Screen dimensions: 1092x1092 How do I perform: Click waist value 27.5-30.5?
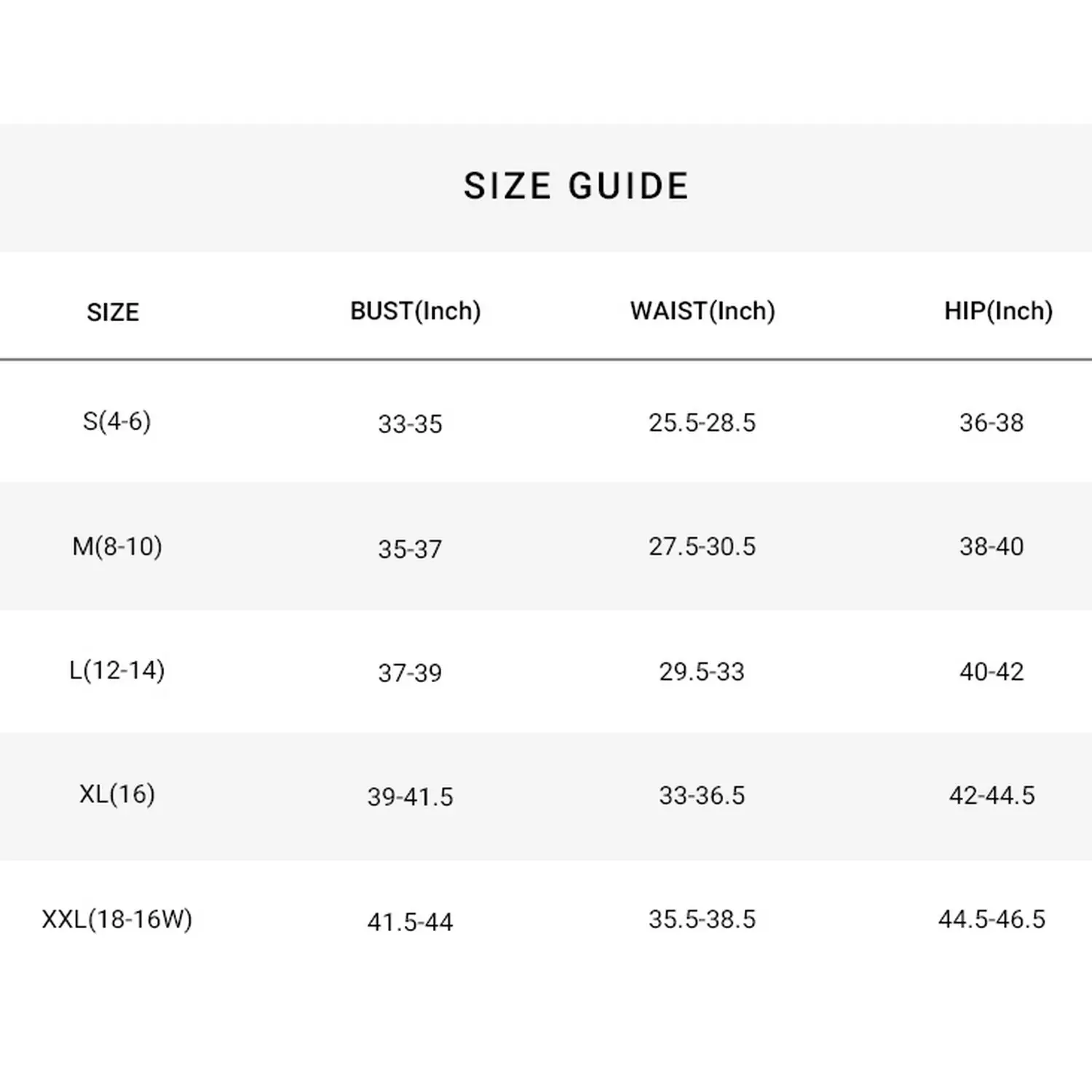[x=703, y=547]
